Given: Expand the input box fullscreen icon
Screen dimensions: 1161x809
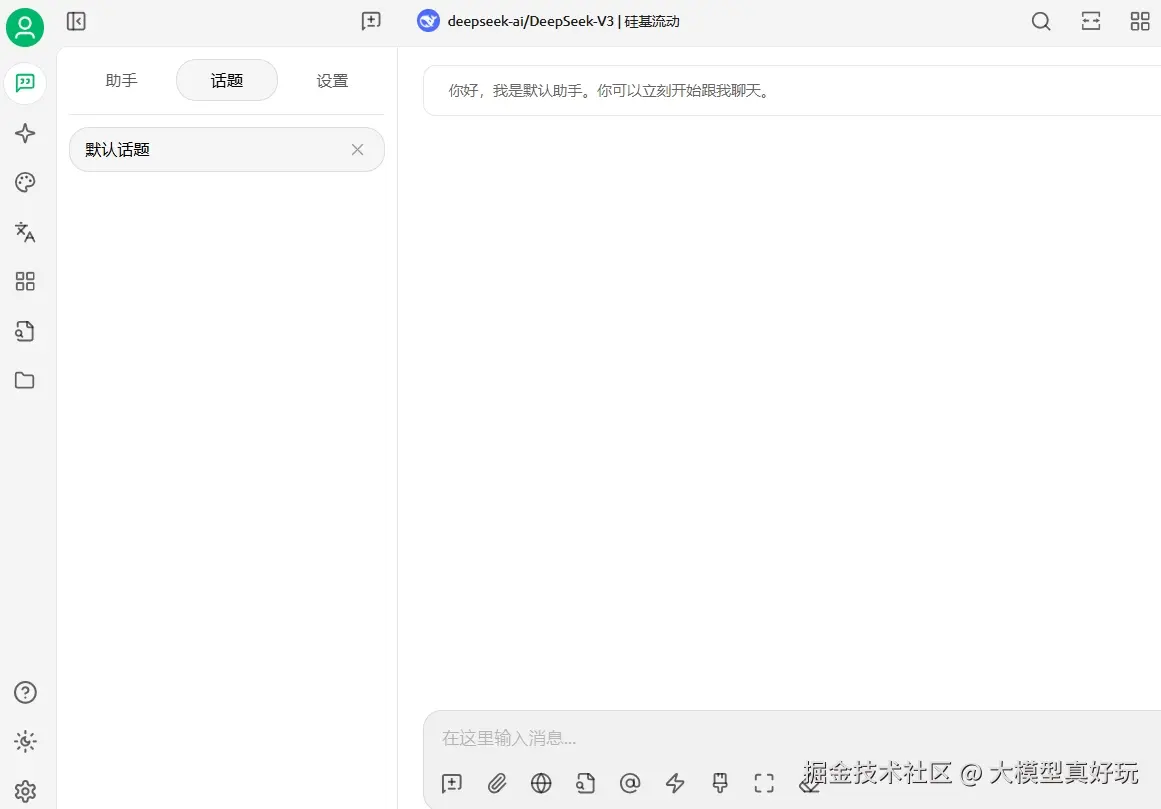Looking at the screenshot, I should [764, 783].
